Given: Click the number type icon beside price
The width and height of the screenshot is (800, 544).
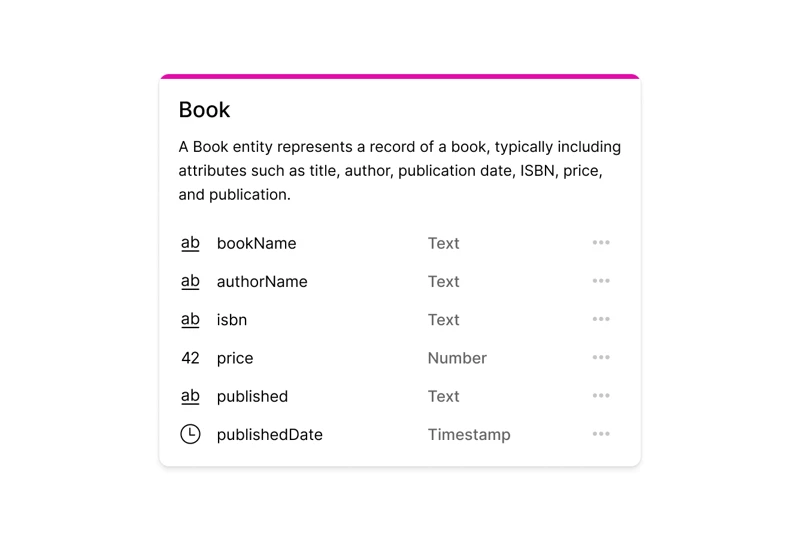Looking at the screenshot, I should (x=190, y=358).
